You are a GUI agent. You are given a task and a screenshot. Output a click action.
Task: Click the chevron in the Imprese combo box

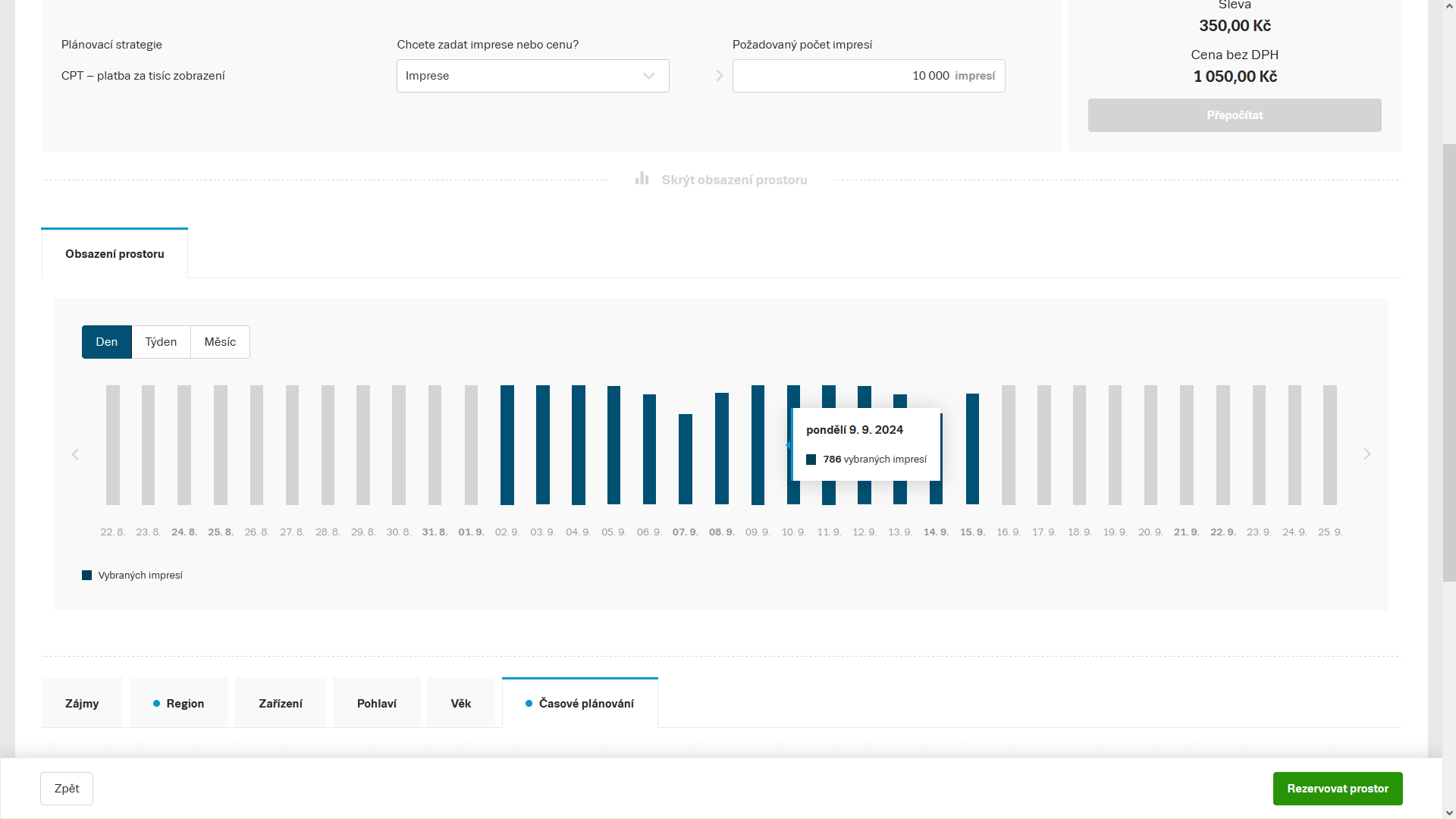648,76
